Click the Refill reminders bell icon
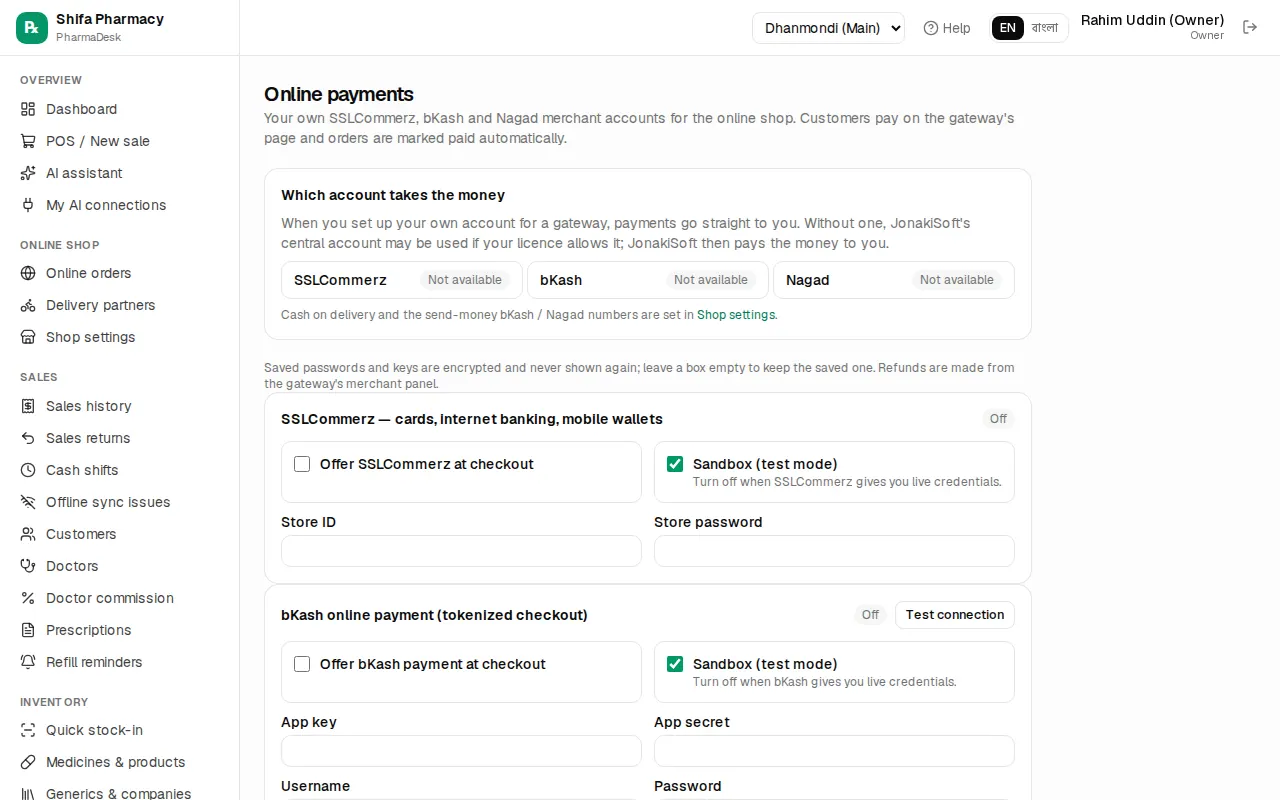 click(28, 662)
